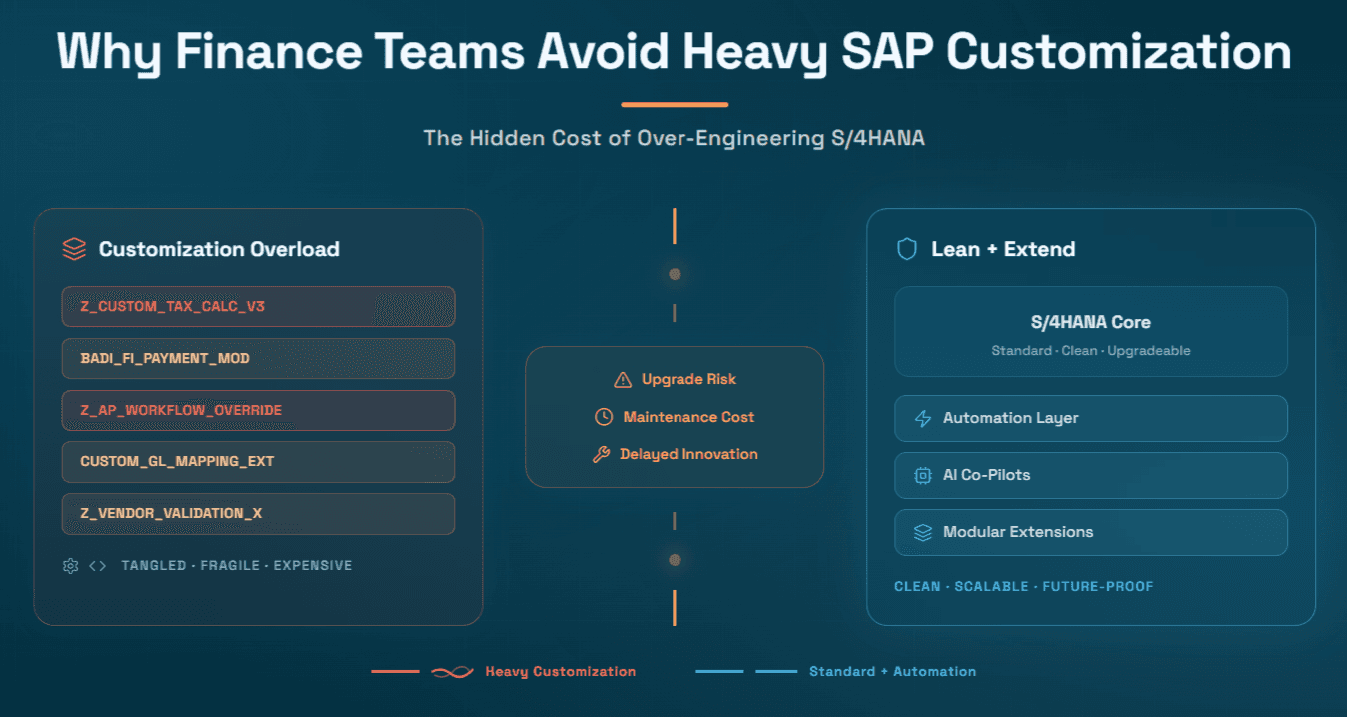Select the BADI_FI_PAYMENT_MOD item
This screenshot has width=1347, height=717.
pyautogui.click(x=258, y=358)
